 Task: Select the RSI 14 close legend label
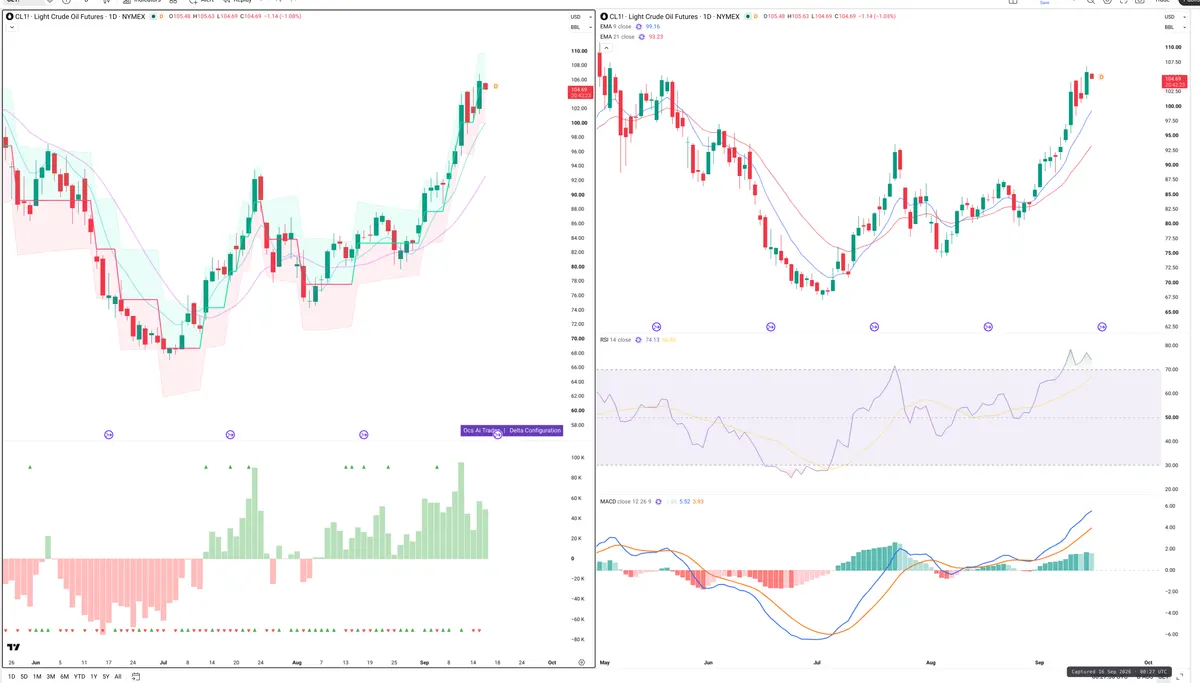pos(615,340)
